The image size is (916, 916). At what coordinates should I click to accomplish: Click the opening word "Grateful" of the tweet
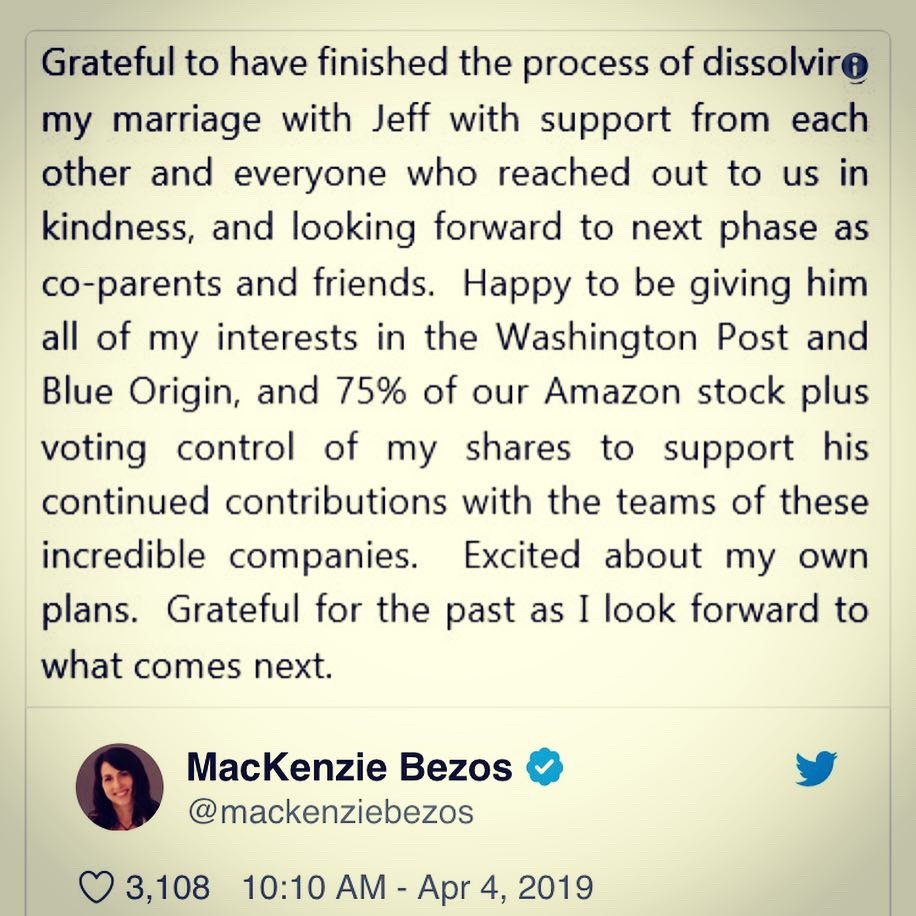point(108,63)
